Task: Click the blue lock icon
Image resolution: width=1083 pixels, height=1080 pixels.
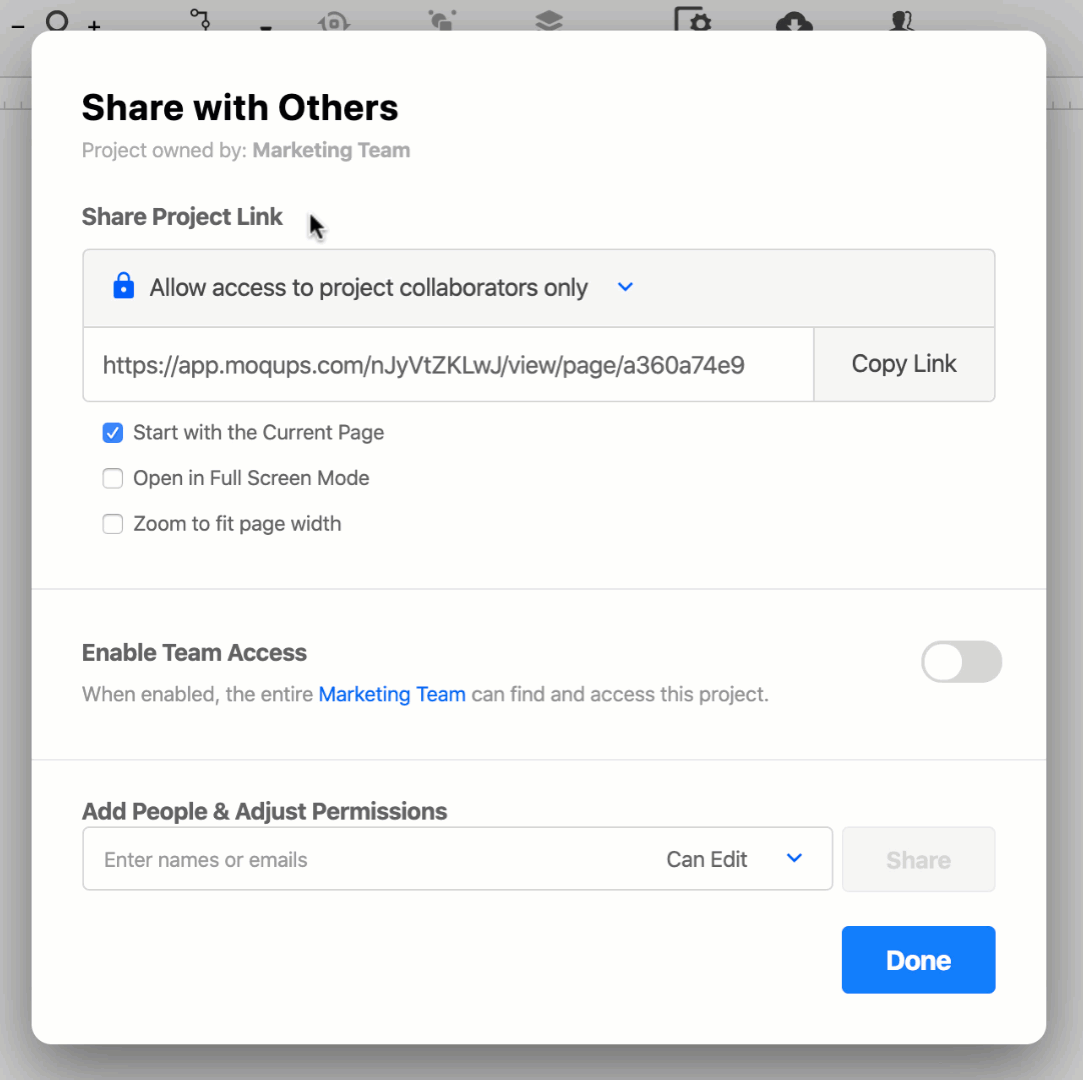Action: coord(123,287)
